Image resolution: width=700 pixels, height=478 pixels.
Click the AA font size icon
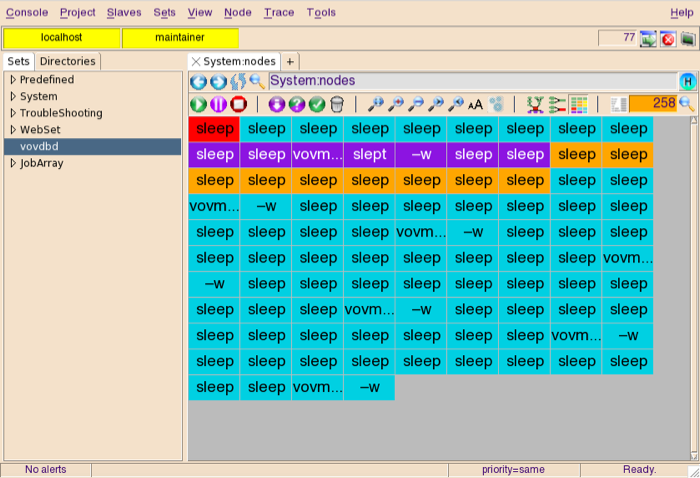tap(475, 104)
